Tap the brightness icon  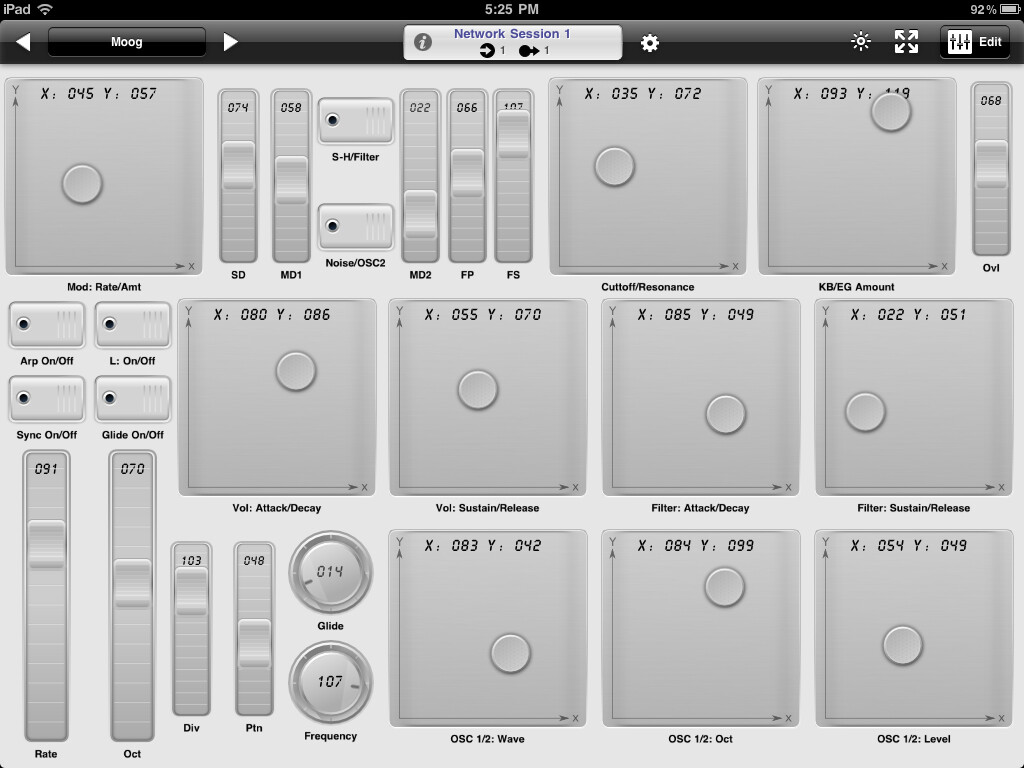point(860,41)
